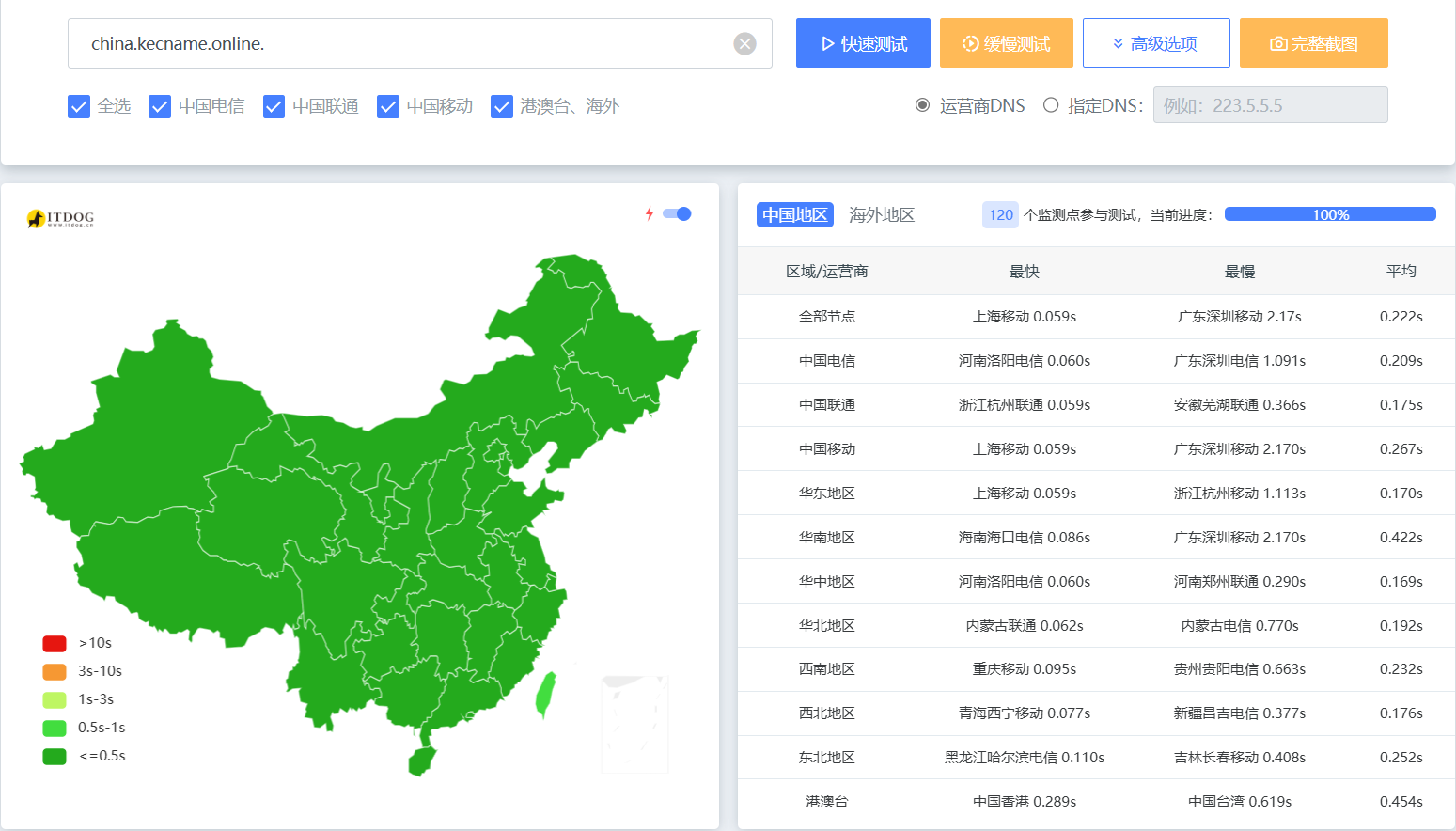This screenshot has height=831, width=1456.
Task: Click the 平均 column header
Action: [1401, 271]
